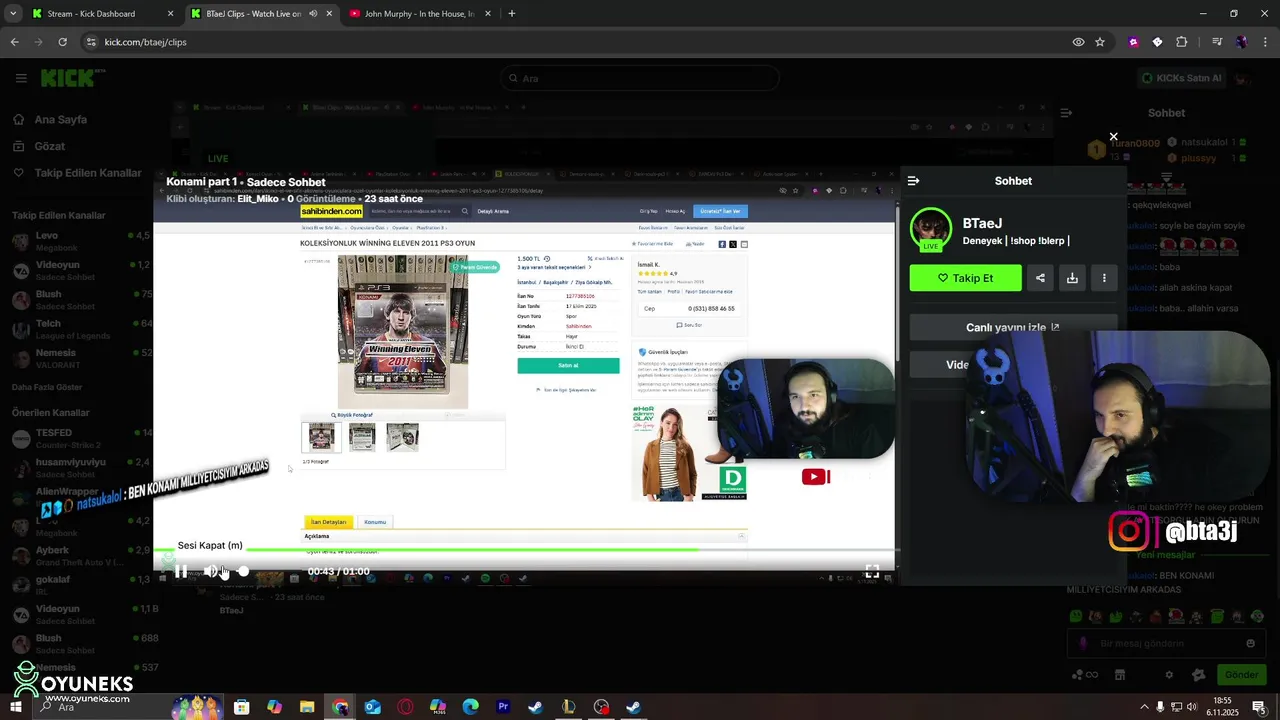1280x720 pixels.
Task: Reload the page with refresh icon
Action: (x=62, y=42)
